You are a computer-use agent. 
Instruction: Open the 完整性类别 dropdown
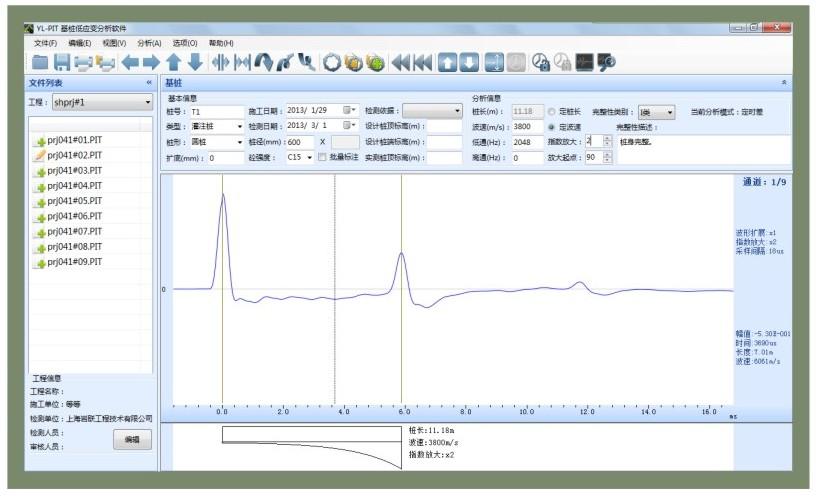click(657, 112)
